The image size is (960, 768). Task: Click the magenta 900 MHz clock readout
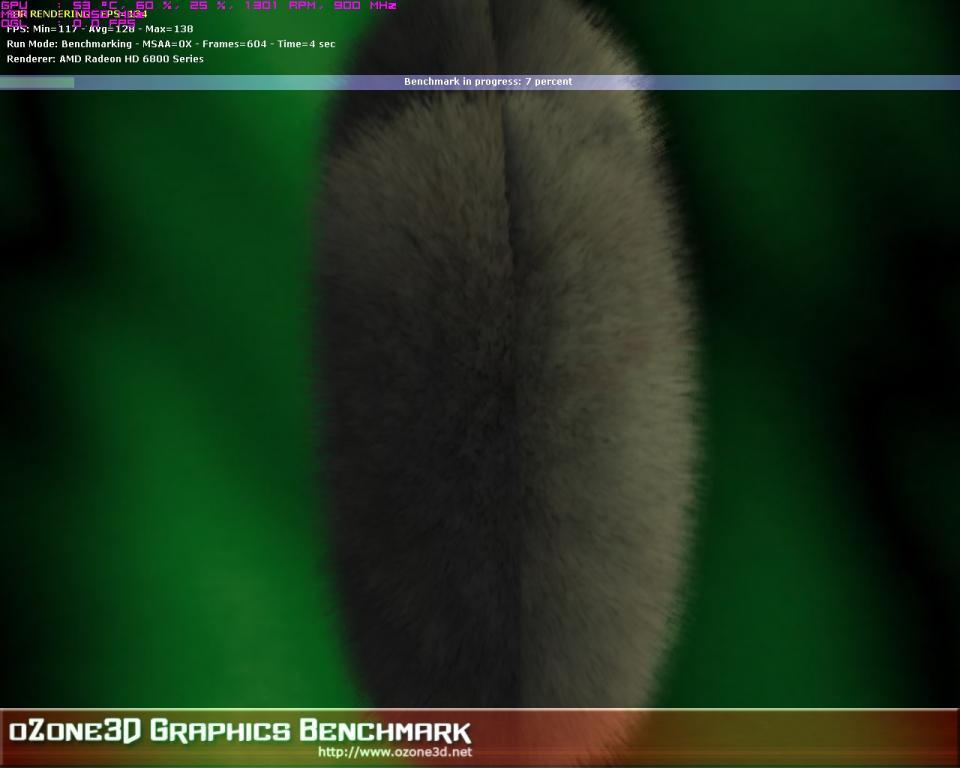pos(365,6)
